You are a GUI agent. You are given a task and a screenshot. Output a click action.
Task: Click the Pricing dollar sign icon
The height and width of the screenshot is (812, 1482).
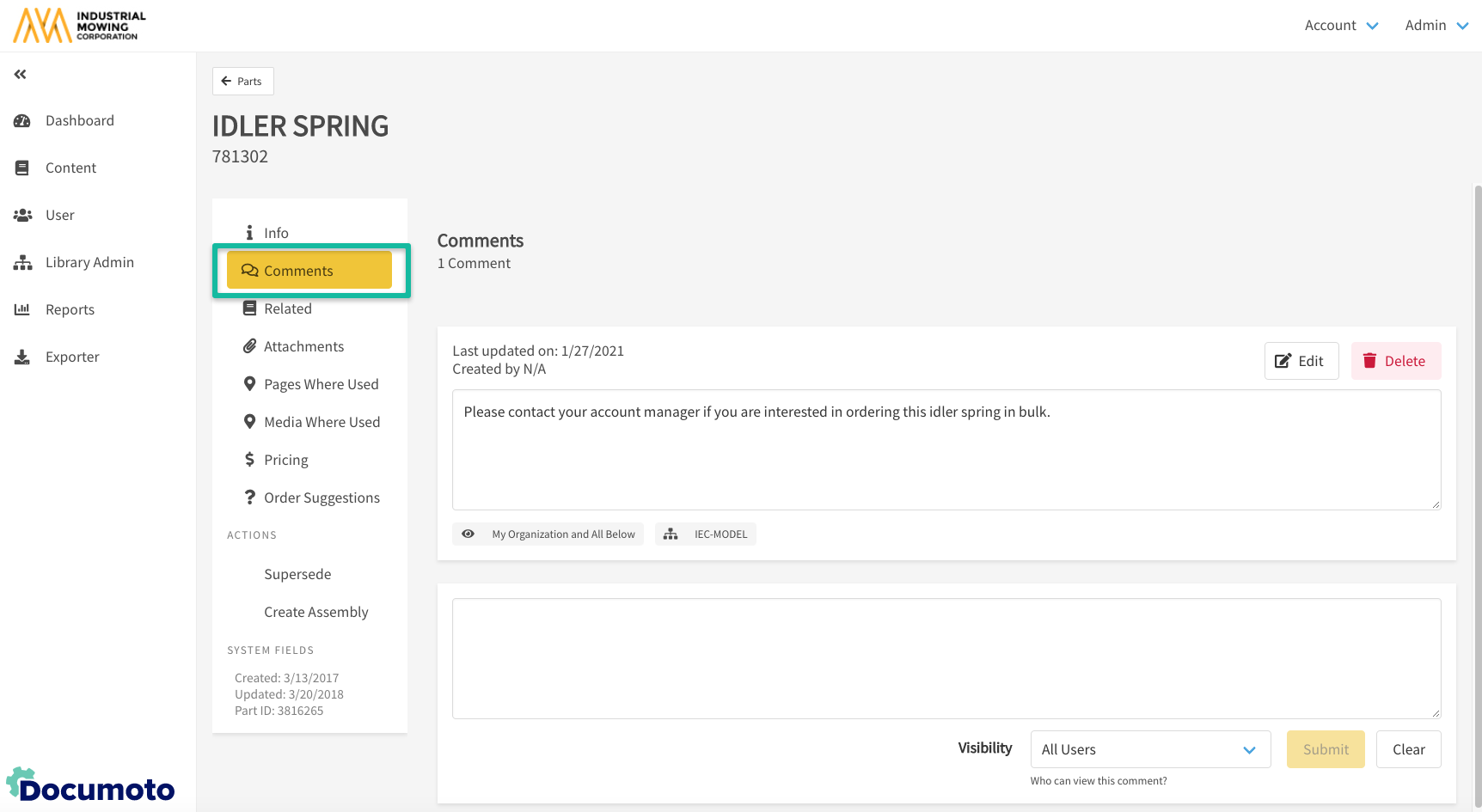249,460
